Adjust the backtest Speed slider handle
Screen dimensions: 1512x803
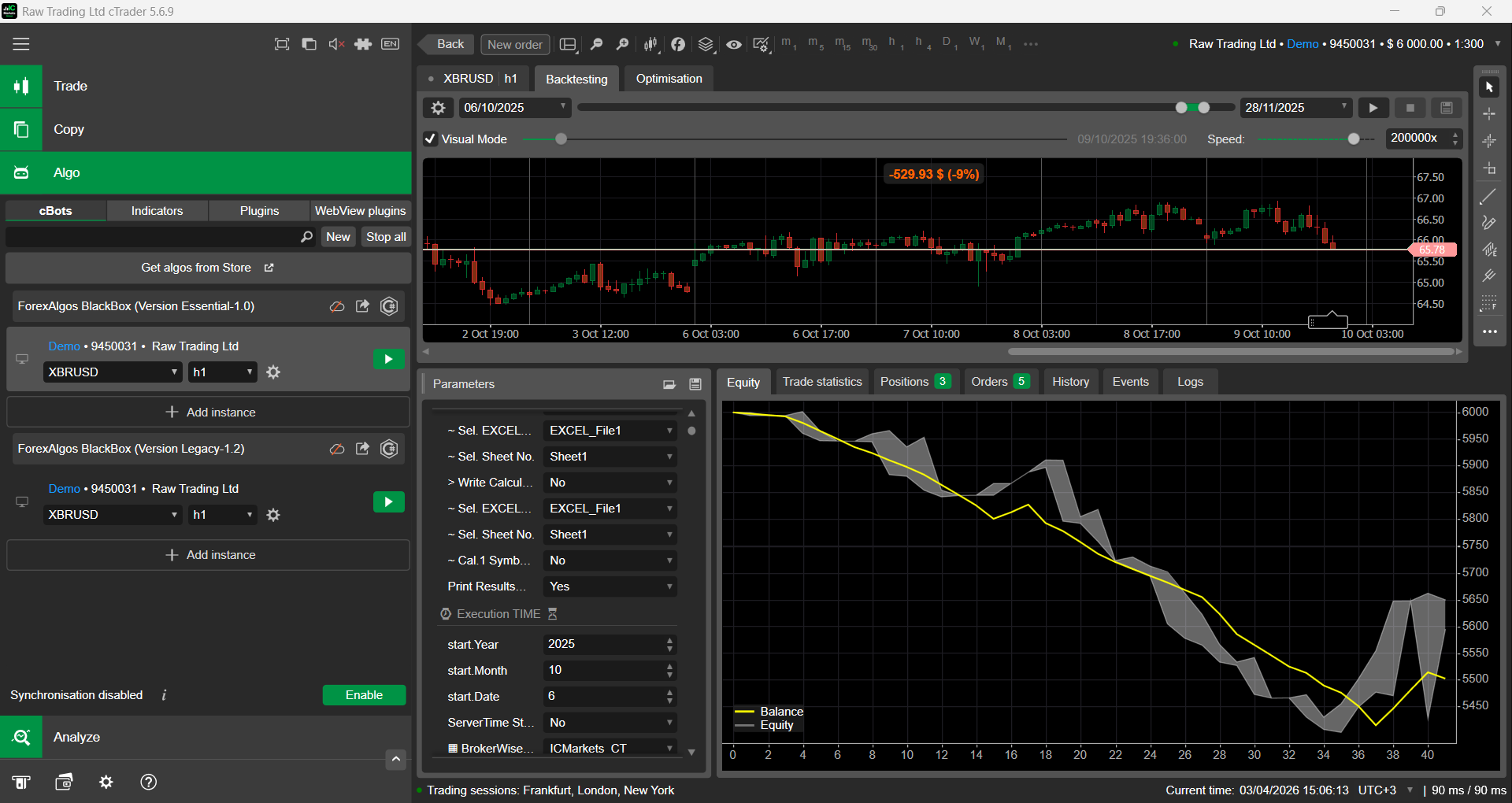click(x=1354, y=139)
